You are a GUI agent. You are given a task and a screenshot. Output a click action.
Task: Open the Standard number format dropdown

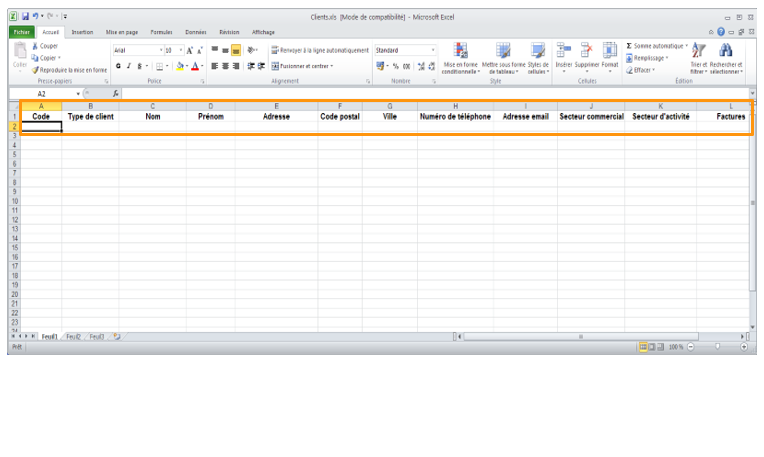pos(405,50)
